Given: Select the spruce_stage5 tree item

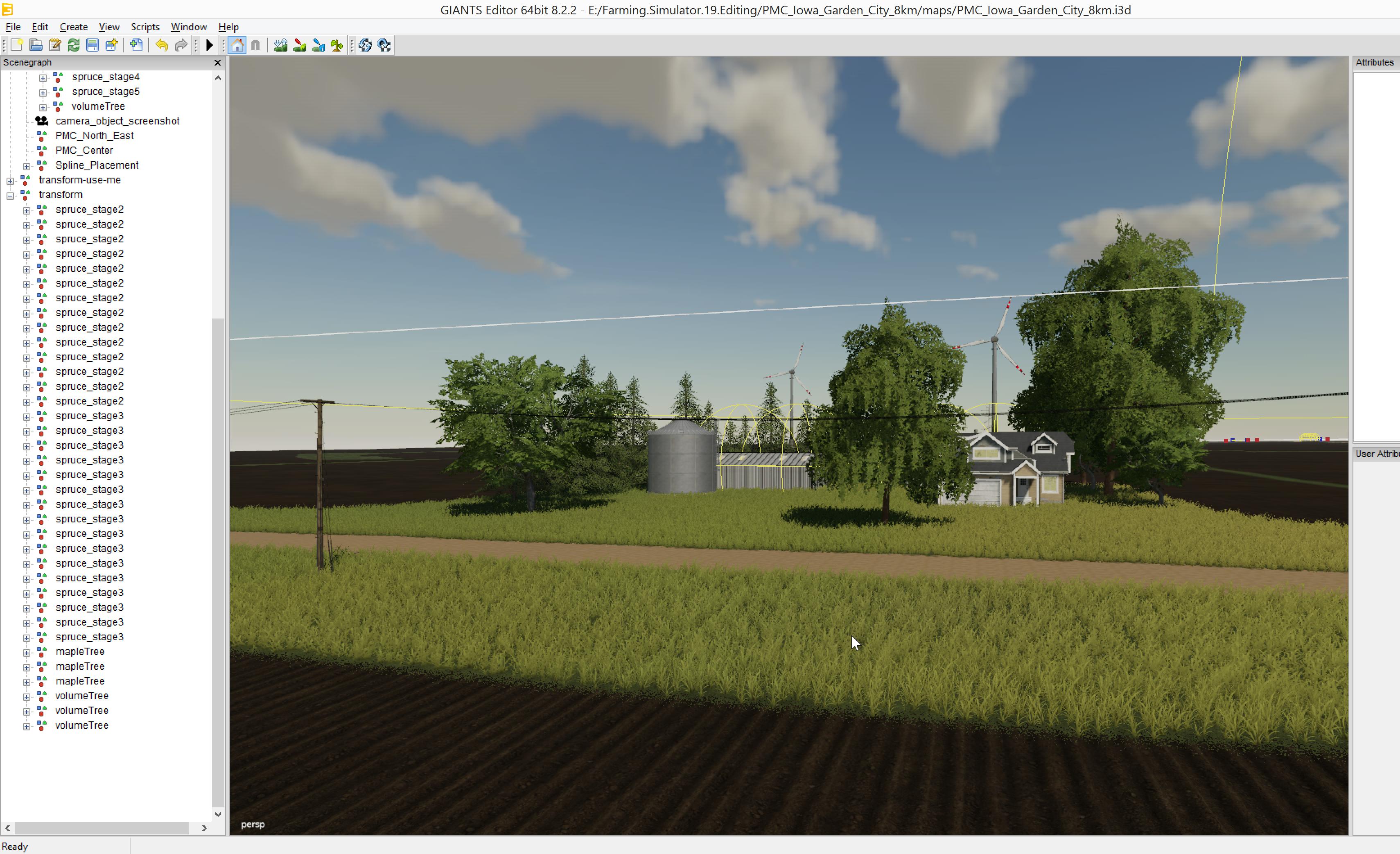Looking at the screenshot, I should (106, 91).
